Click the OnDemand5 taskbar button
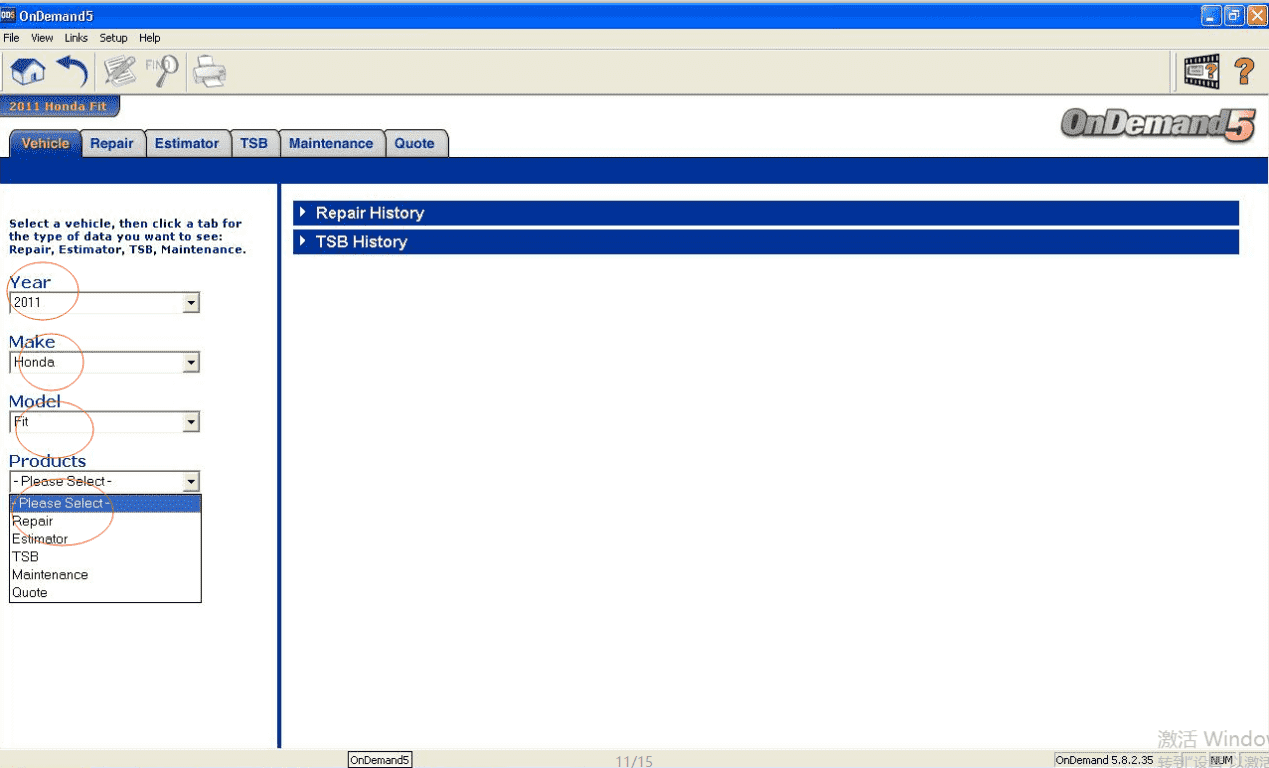The height and width of the screenshot is (768, 1269). [380, 760]
